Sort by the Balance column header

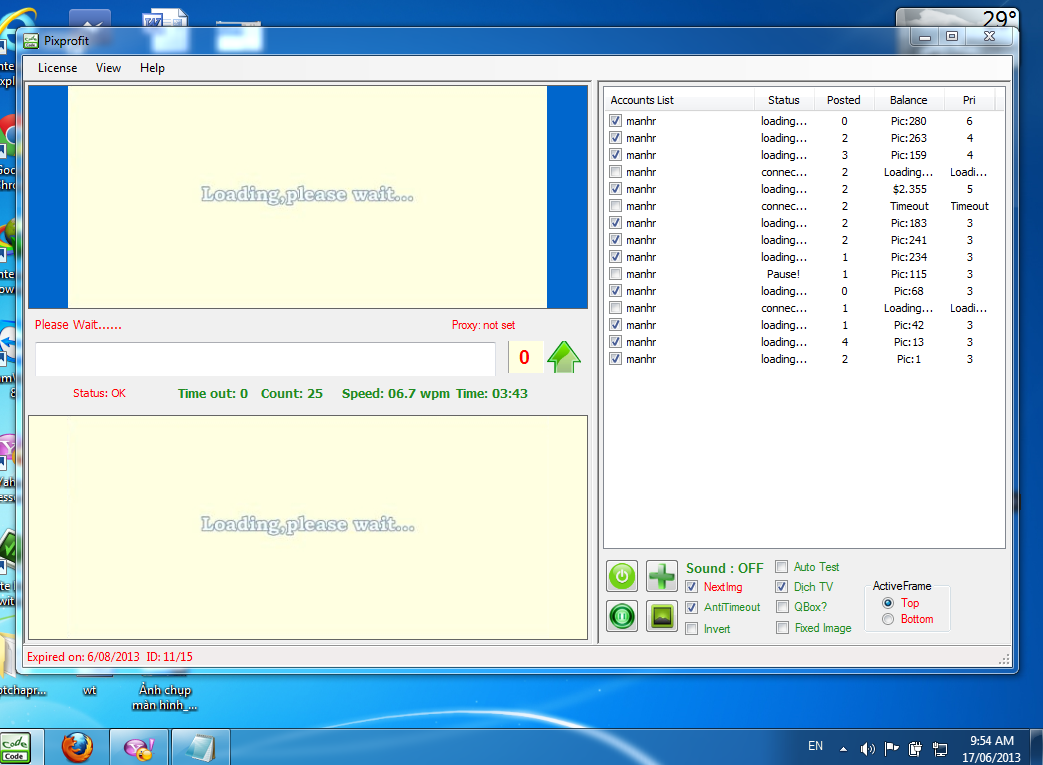tap(909, 100)
